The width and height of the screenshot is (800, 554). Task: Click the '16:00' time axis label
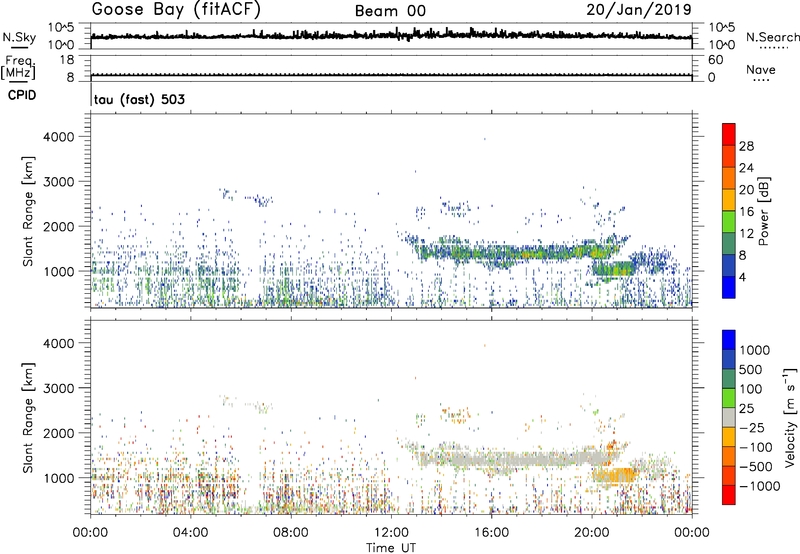point(491,533)
